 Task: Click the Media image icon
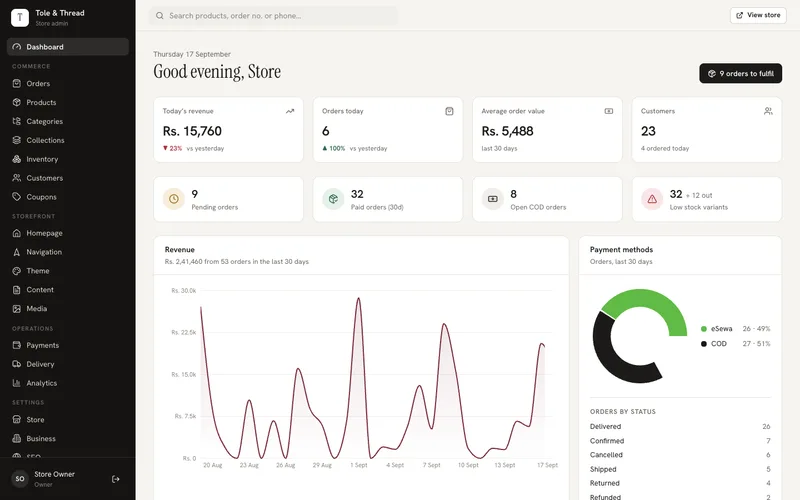tap(17, 308)
